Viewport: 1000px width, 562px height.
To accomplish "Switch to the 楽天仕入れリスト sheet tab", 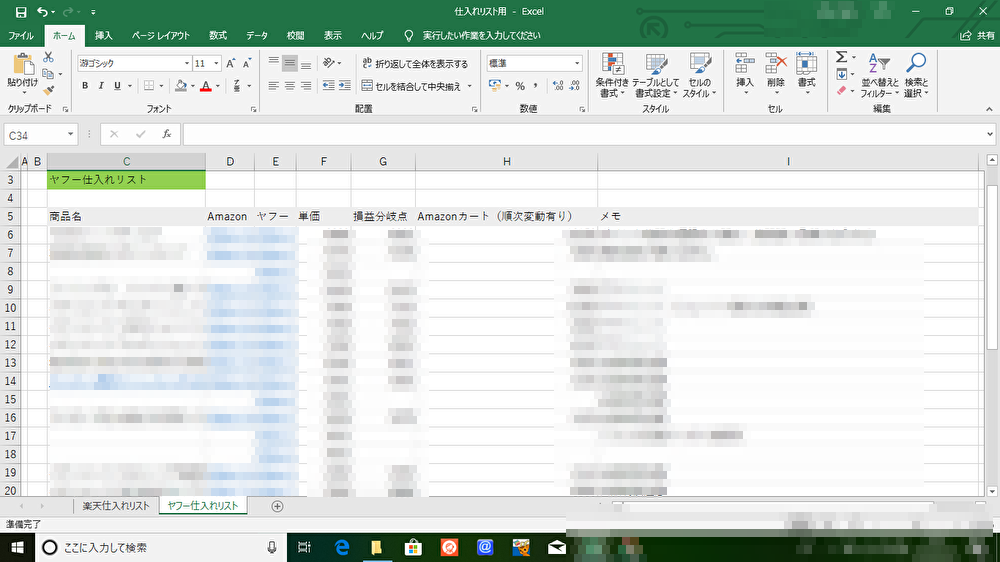I will pyautogui.click(x=116, y=506).
